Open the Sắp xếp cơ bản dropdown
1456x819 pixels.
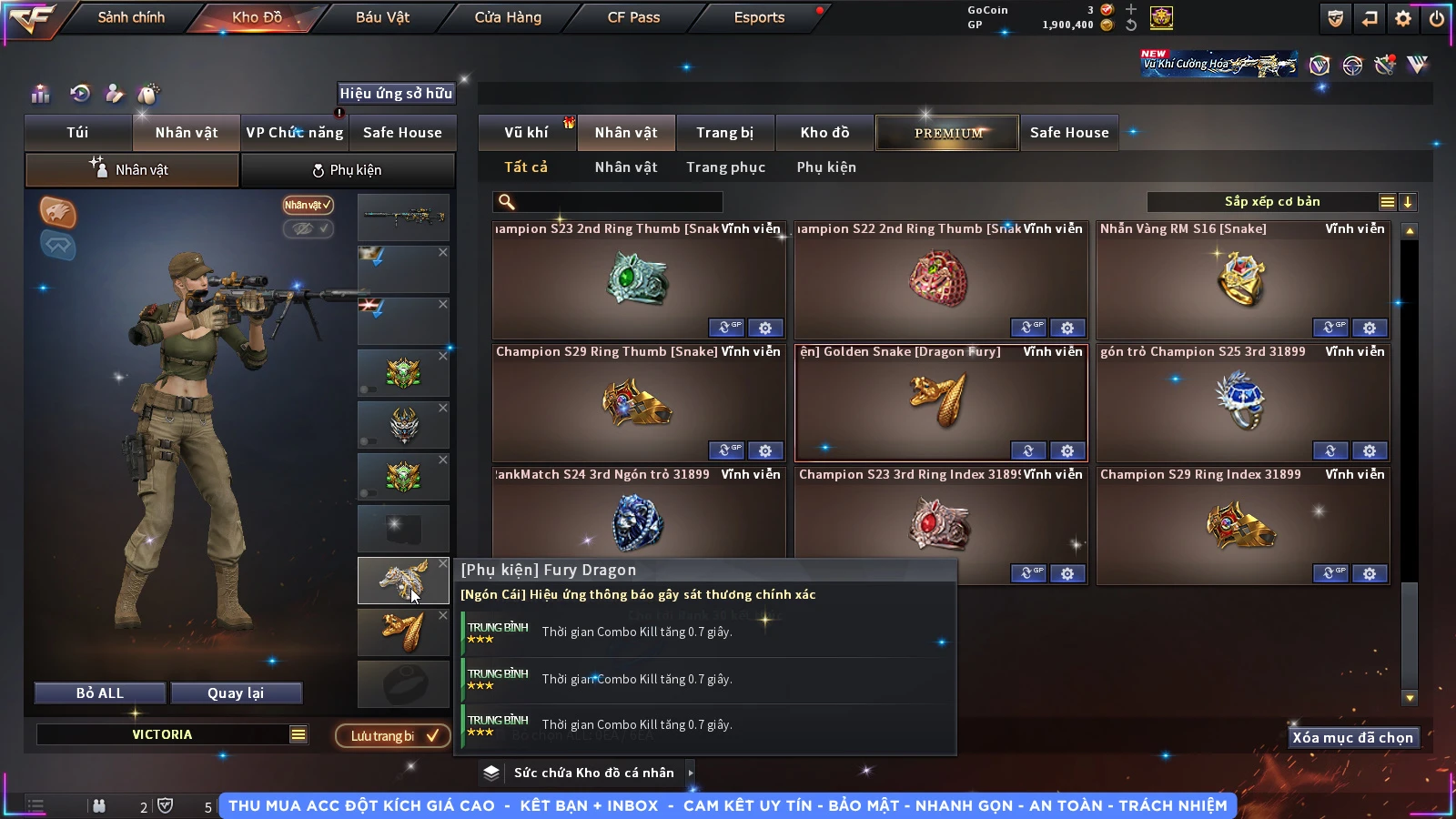1271,202
